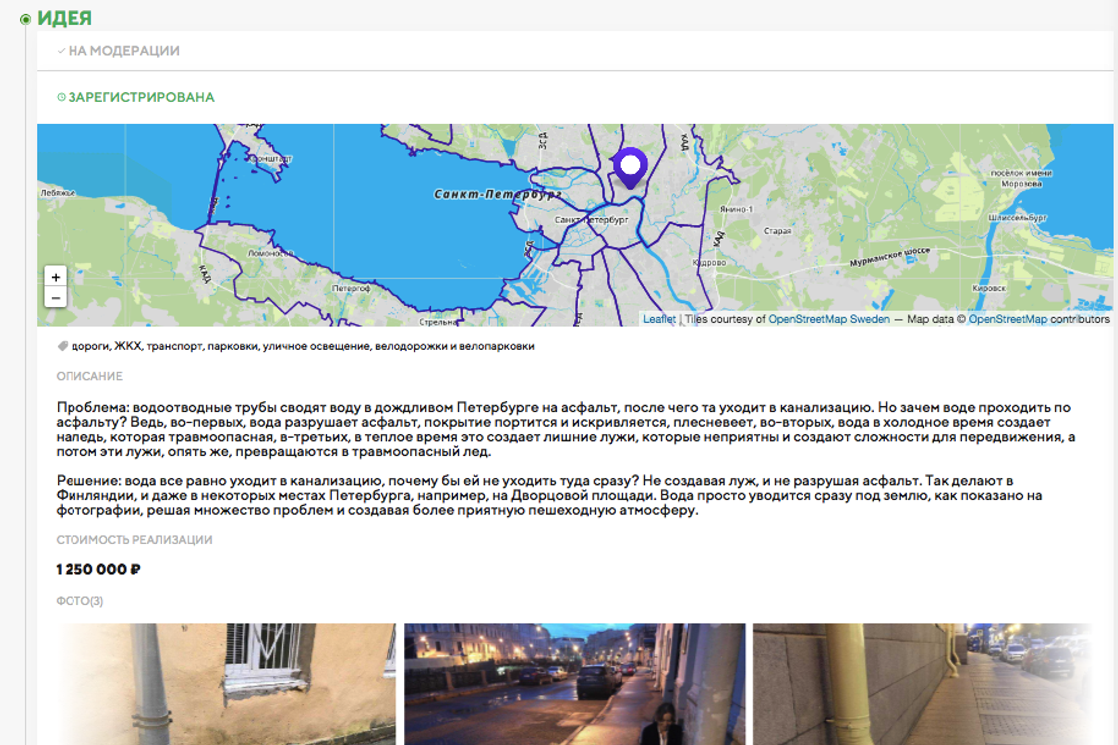
Task: Click the clock icon by ЗАРЕГИСТРИРОВАНА
Action: 61,98
